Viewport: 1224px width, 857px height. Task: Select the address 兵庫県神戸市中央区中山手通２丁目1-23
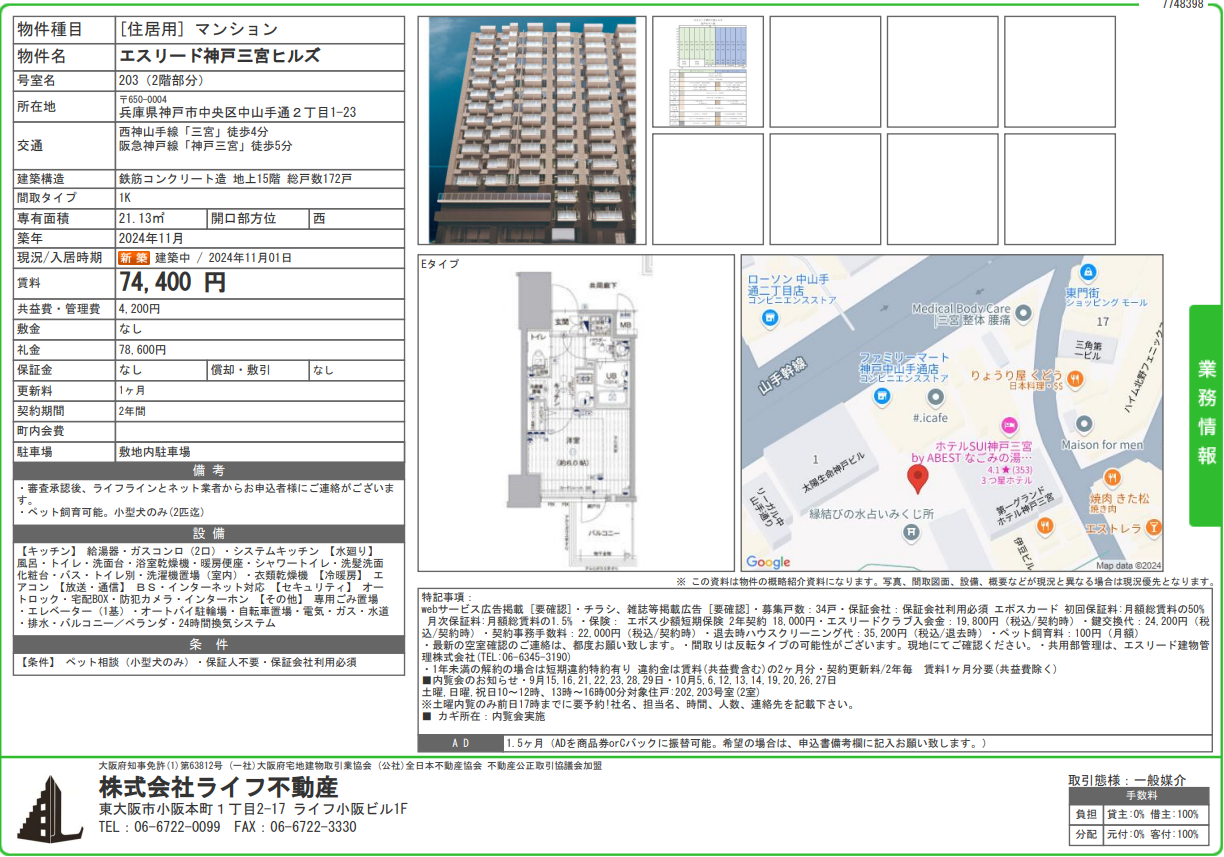pyautogui.click(x=237, y=114)
